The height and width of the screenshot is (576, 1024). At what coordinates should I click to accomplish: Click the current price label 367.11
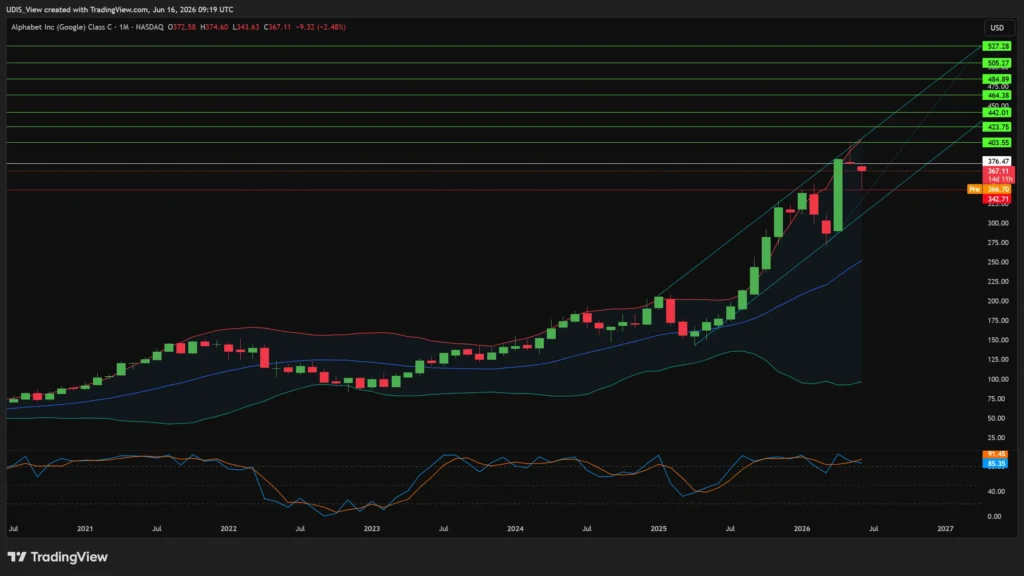(998, 171)
